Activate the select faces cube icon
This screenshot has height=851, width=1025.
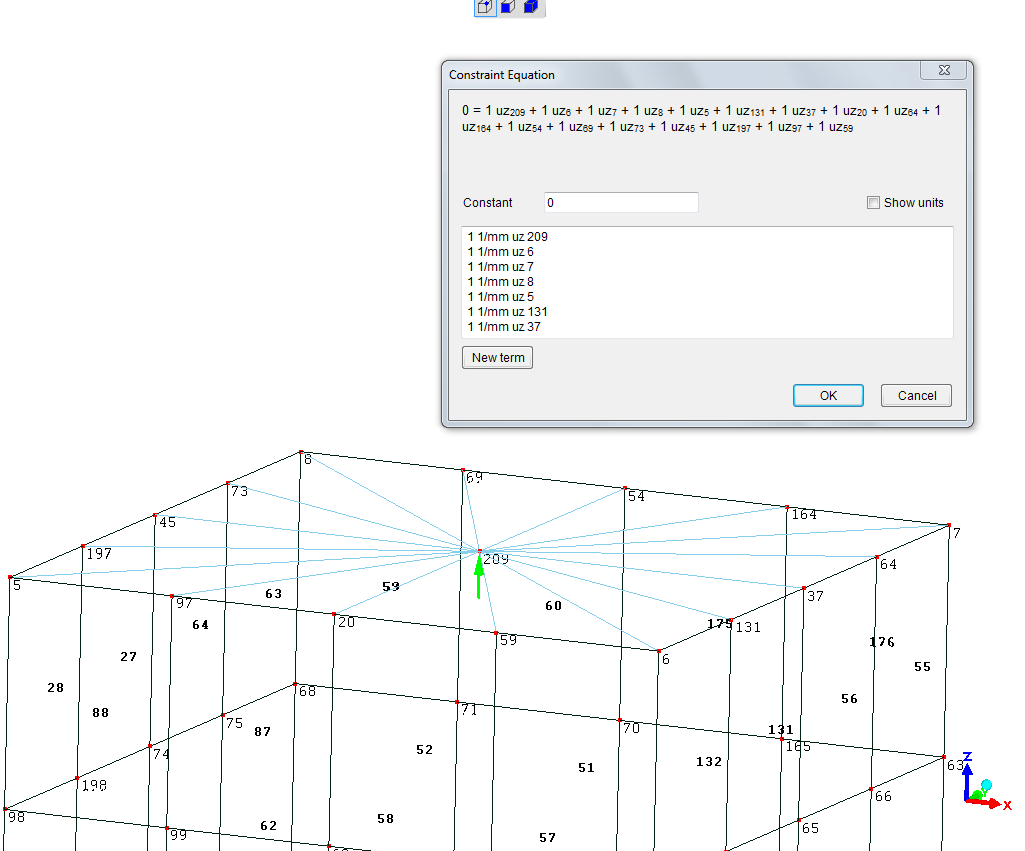508,7
